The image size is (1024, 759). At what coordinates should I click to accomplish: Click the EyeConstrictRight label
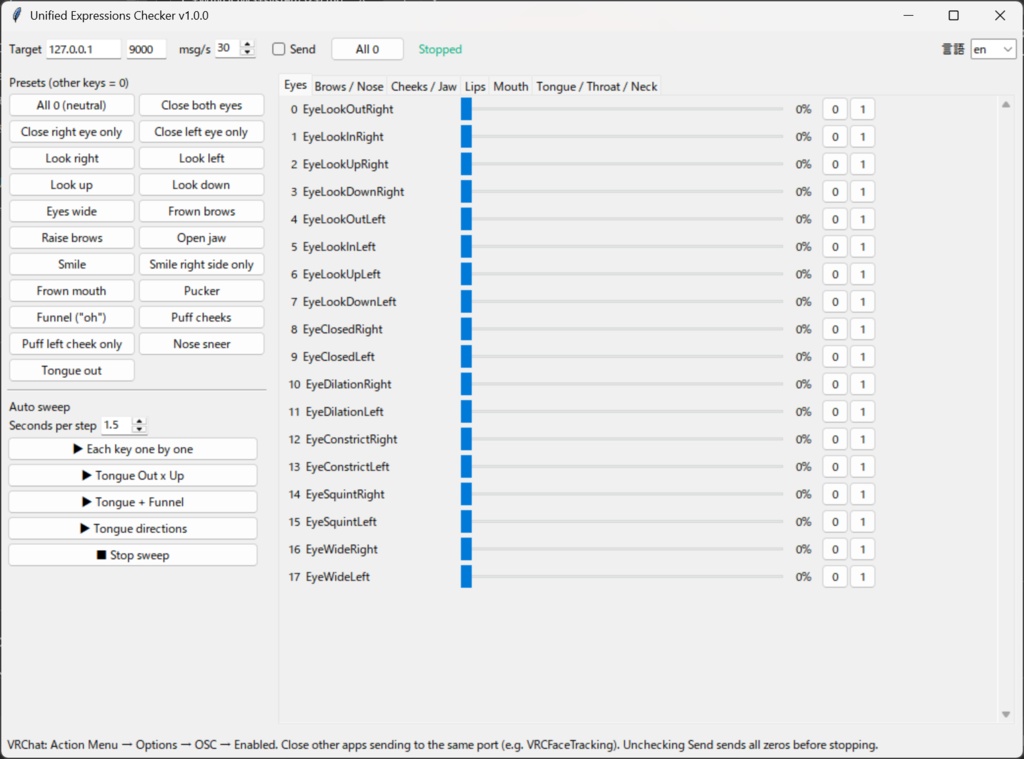click(x=351, y=440)
